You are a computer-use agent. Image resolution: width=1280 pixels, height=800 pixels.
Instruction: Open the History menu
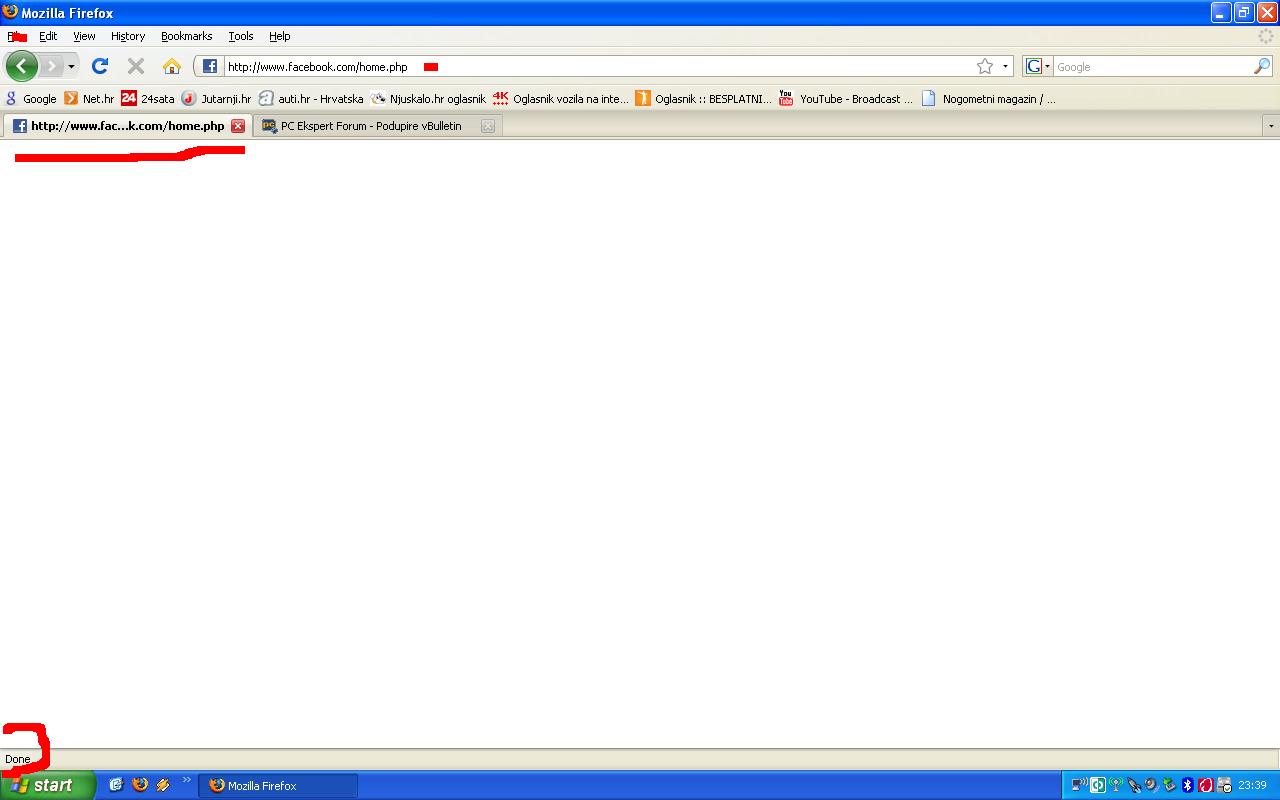[128, 36]
